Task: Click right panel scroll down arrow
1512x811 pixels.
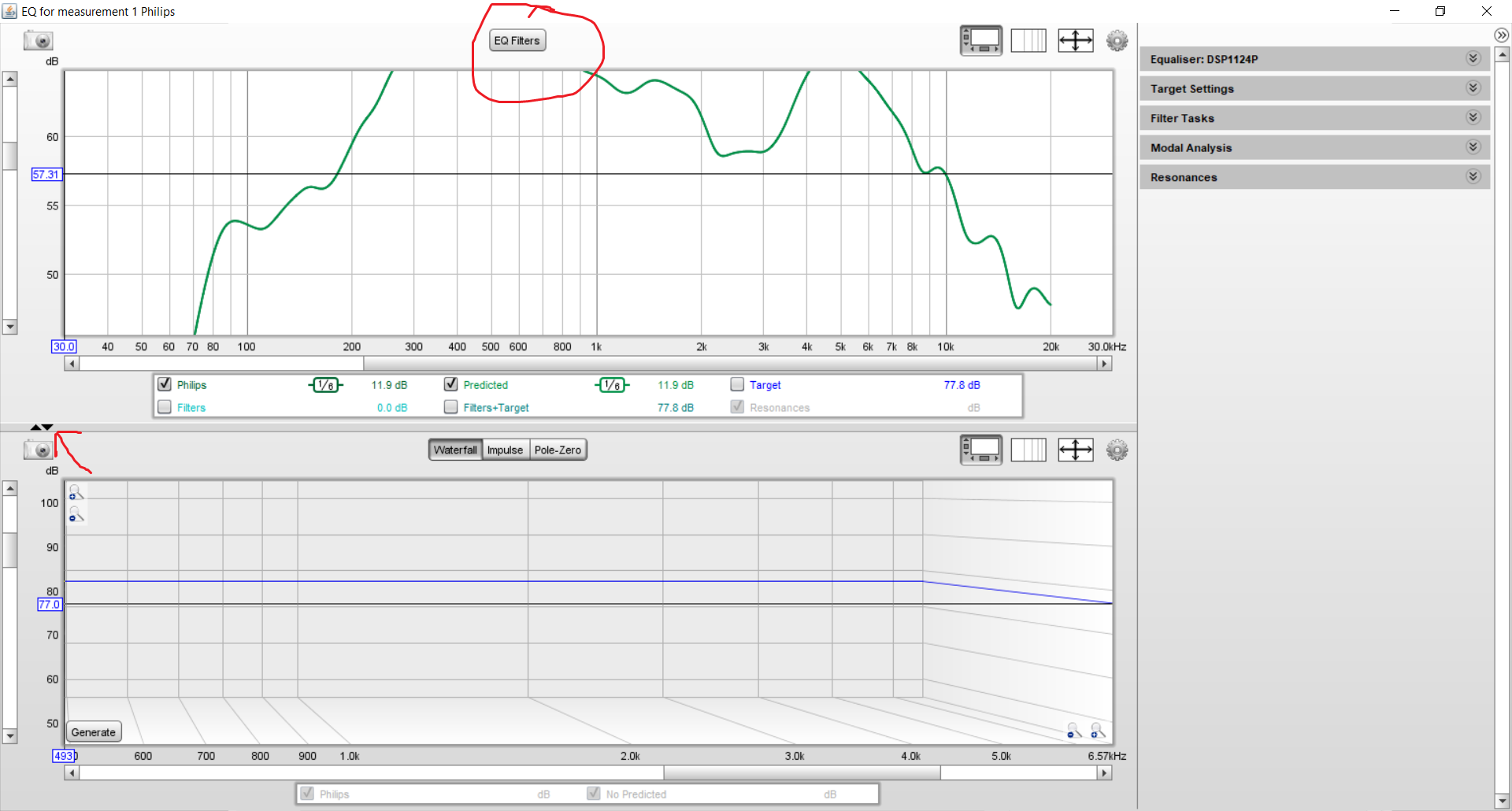Action: [1503, 802]
